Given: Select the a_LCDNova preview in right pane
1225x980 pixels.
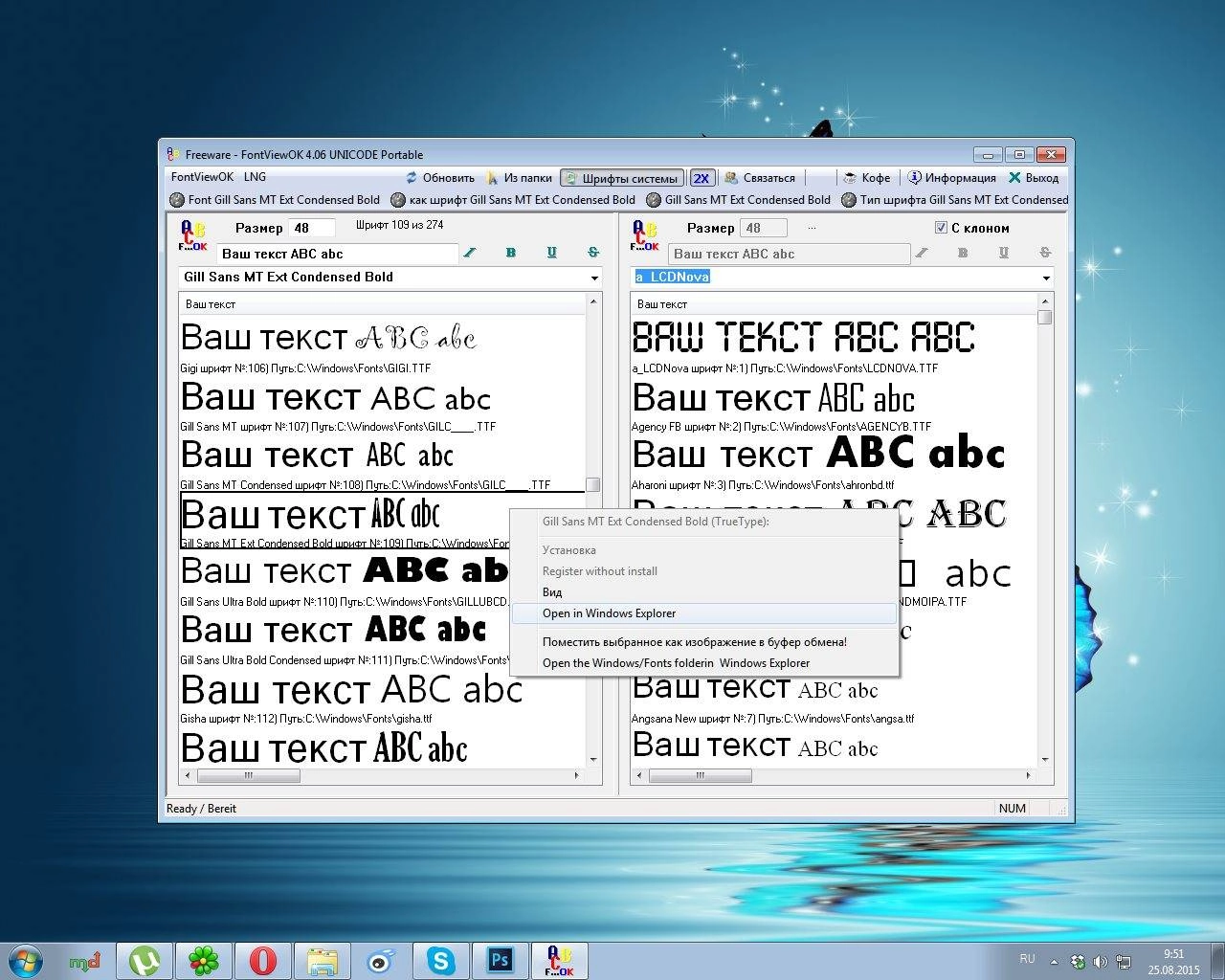Looking at the screenshot, I should click(x=833, y=345).
